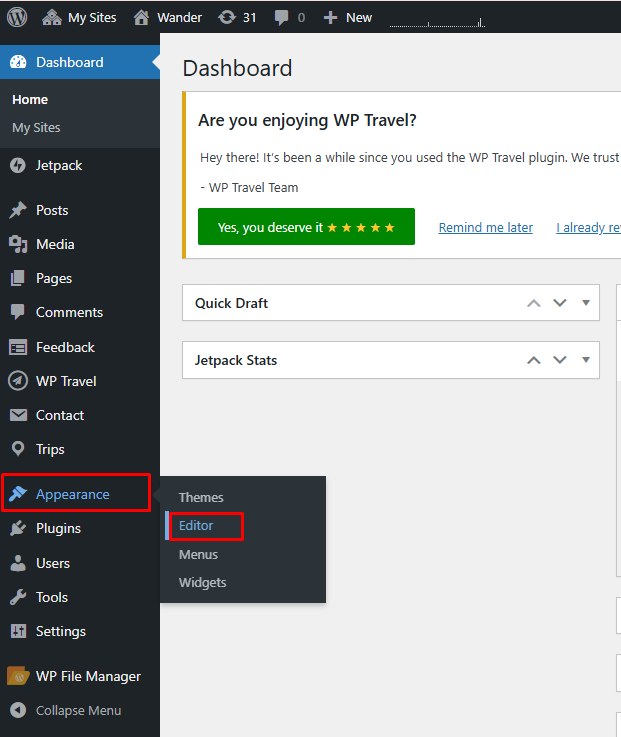Click the Collapse Menu arrow icon
The height and width of the screenshot is (737, 621).
(x=18, y=710)
